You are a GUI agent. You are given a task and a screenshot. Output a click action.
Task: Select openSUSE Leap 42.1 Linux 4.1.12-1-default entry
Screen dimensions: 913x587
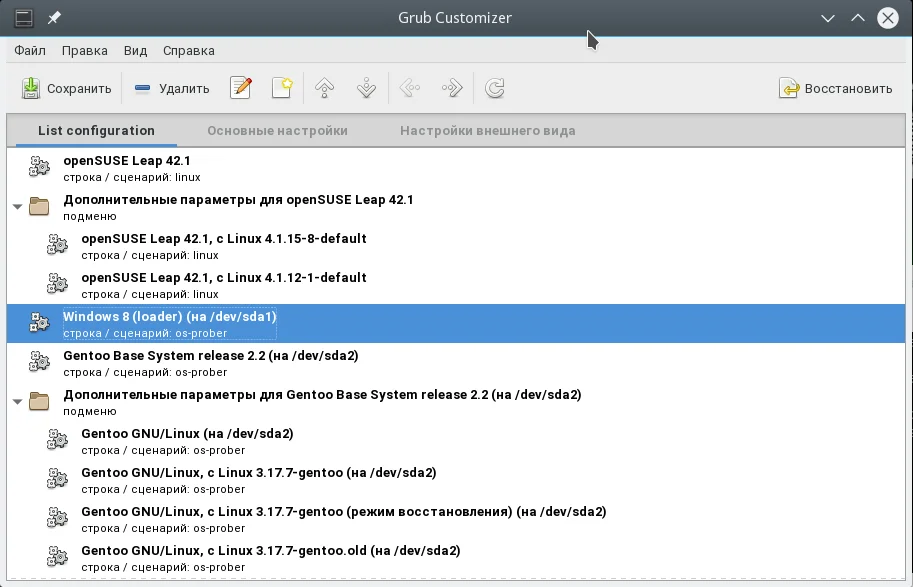tap(456, 284)
